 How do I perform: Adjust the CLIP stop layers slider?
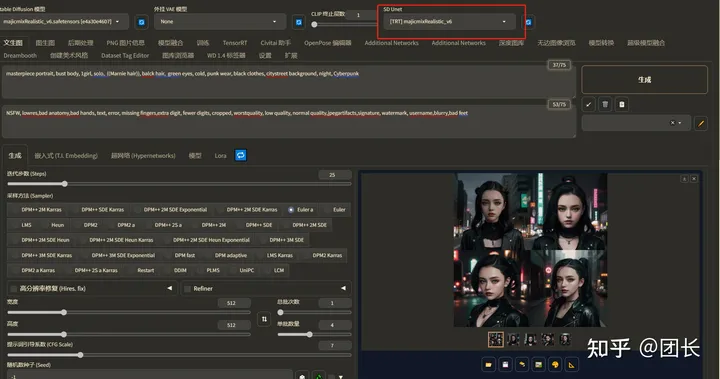click(314, 24)
